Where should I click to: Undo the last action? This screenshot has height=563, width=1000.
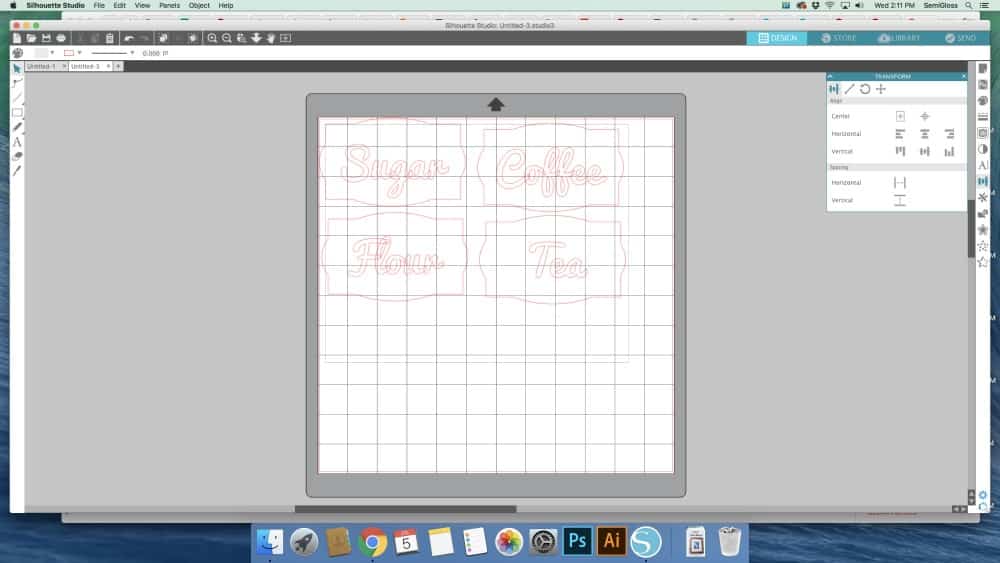pyautogui.click(x=129, y=38)
